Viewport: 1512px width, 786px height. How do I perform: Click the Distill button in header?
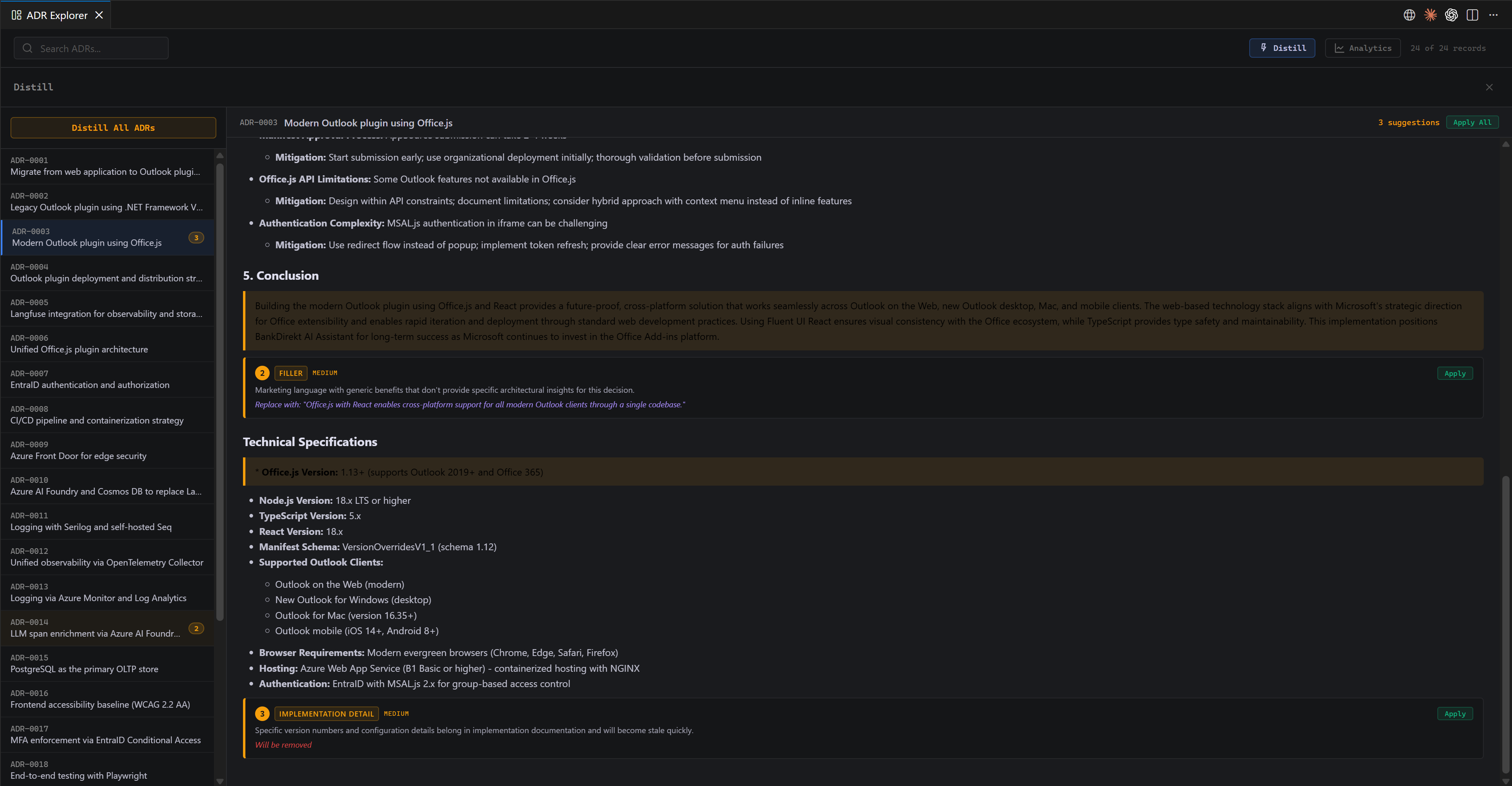1282,48
